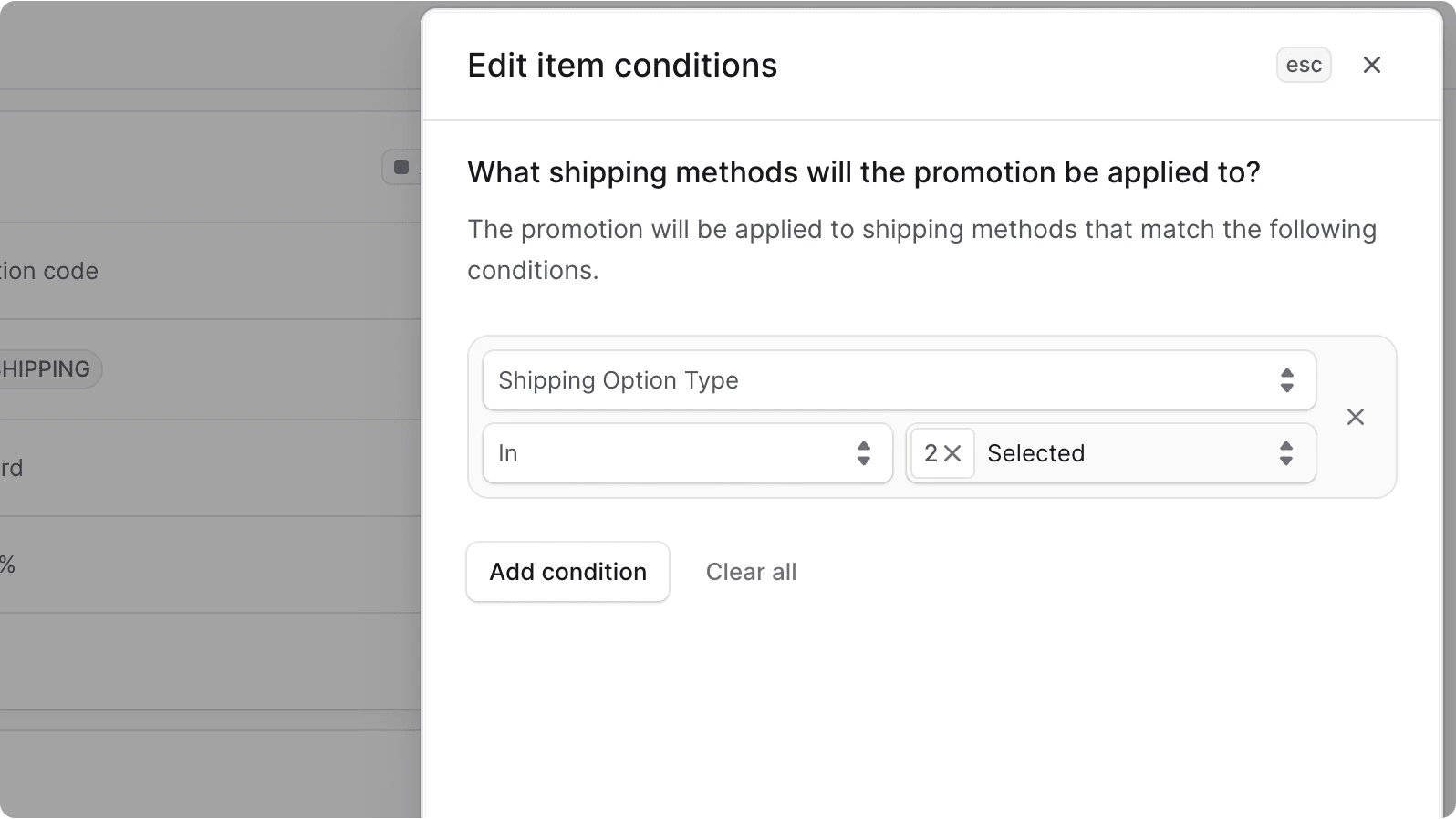Screen dimensions: 1456x819
Task: Open the Shipping Option Type attribute dropdown
Action: (898, 380)
